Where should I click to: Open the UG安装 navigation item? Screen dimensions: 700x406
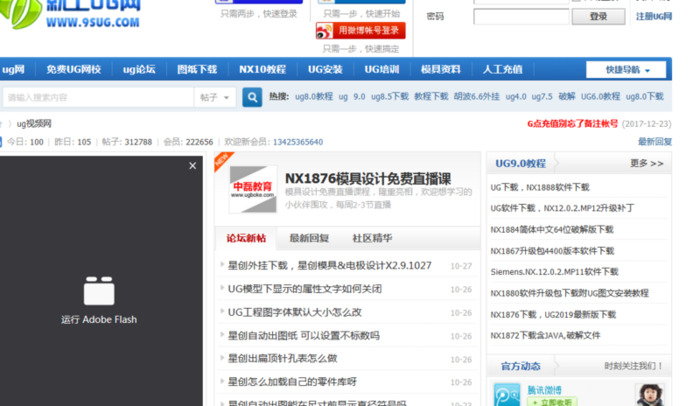325,69
